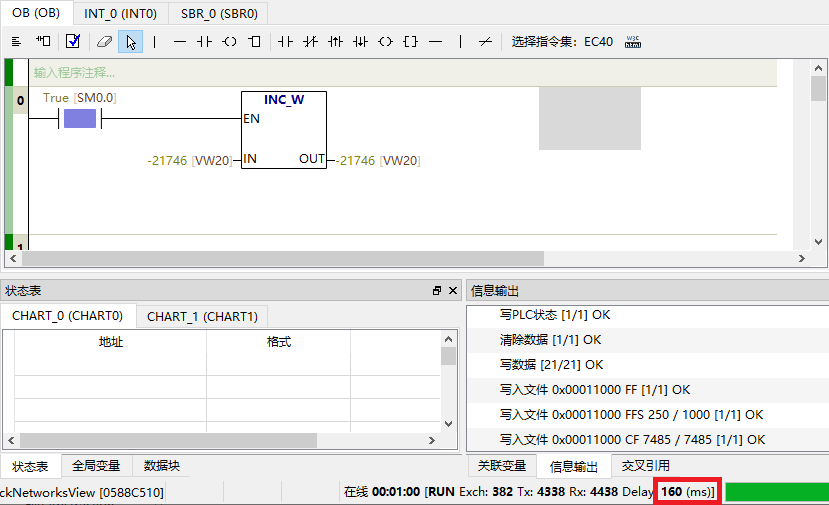Click the W3C HTML icon

click(632, 42)
